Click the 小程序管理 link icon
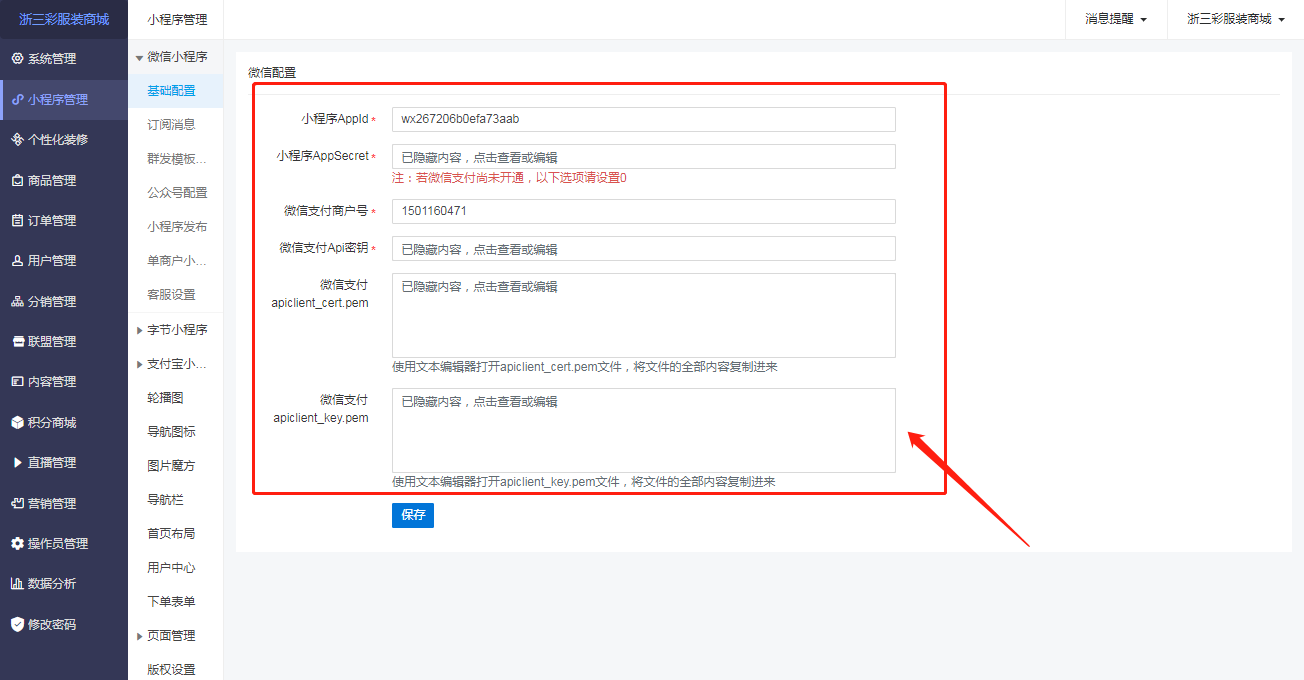The height and width of the screenshot is (680, 1304). coord(17,99)
